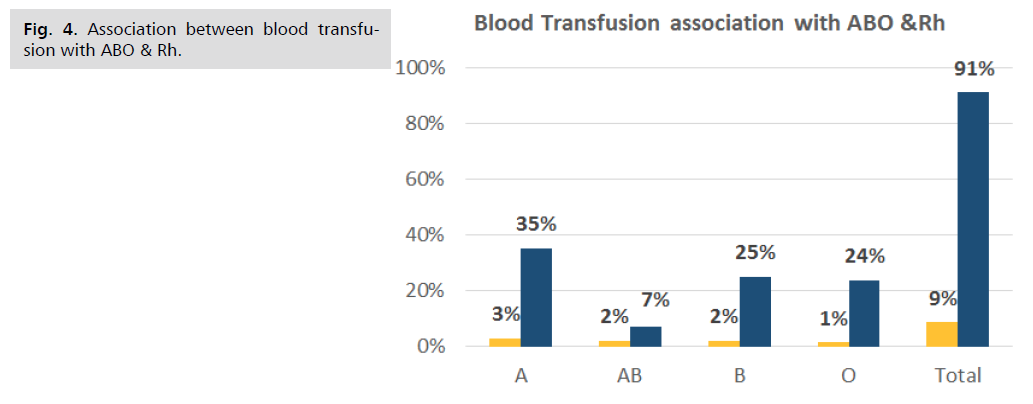
Task: Select the tall blue Total bar
Action: 974,219
